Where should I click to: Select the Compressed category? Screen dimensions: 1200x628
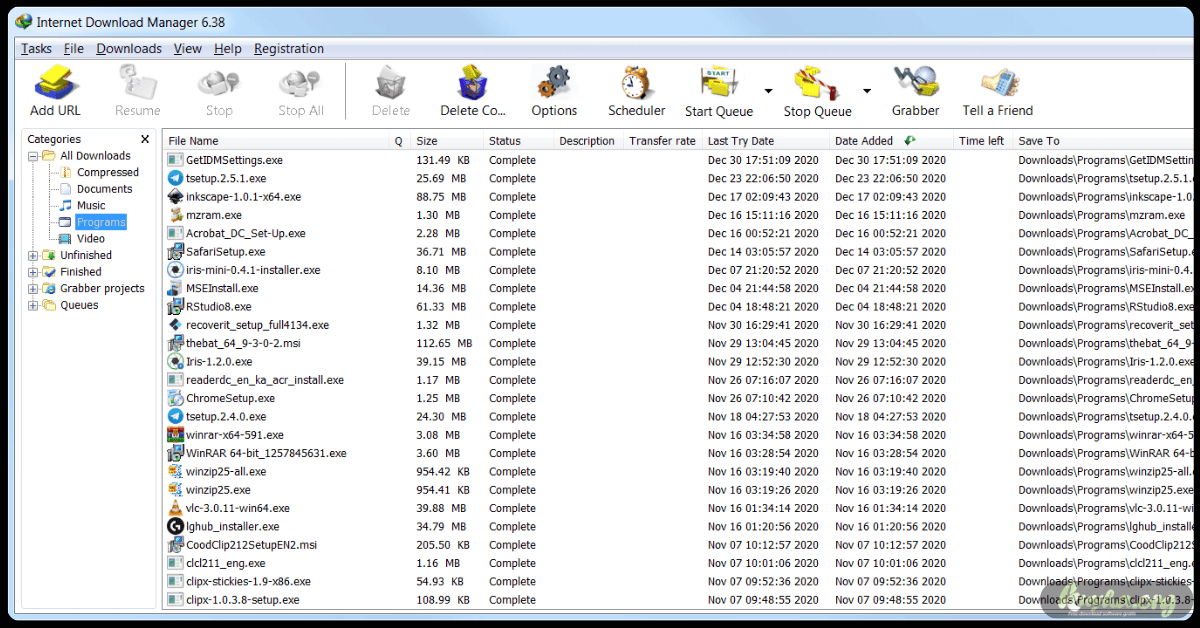click(107, 172)
